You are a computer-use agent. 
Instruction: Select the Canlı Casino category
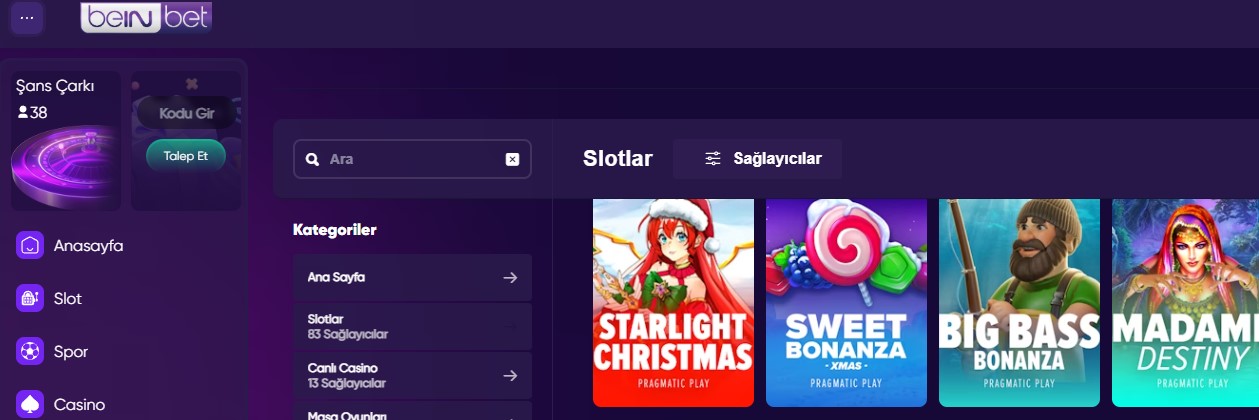point(412,375)
